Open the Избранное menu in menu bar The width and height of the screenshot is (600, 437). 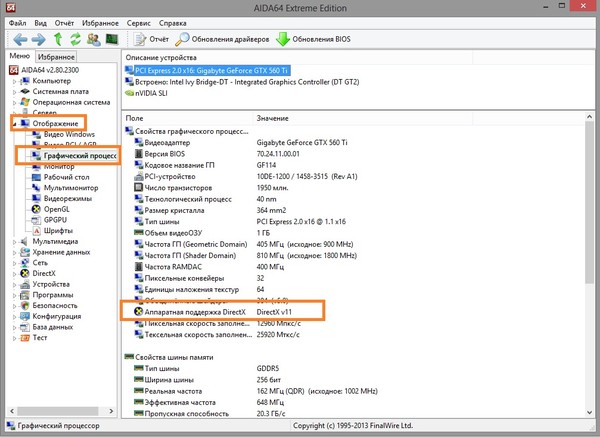click(x=100, y=23)
